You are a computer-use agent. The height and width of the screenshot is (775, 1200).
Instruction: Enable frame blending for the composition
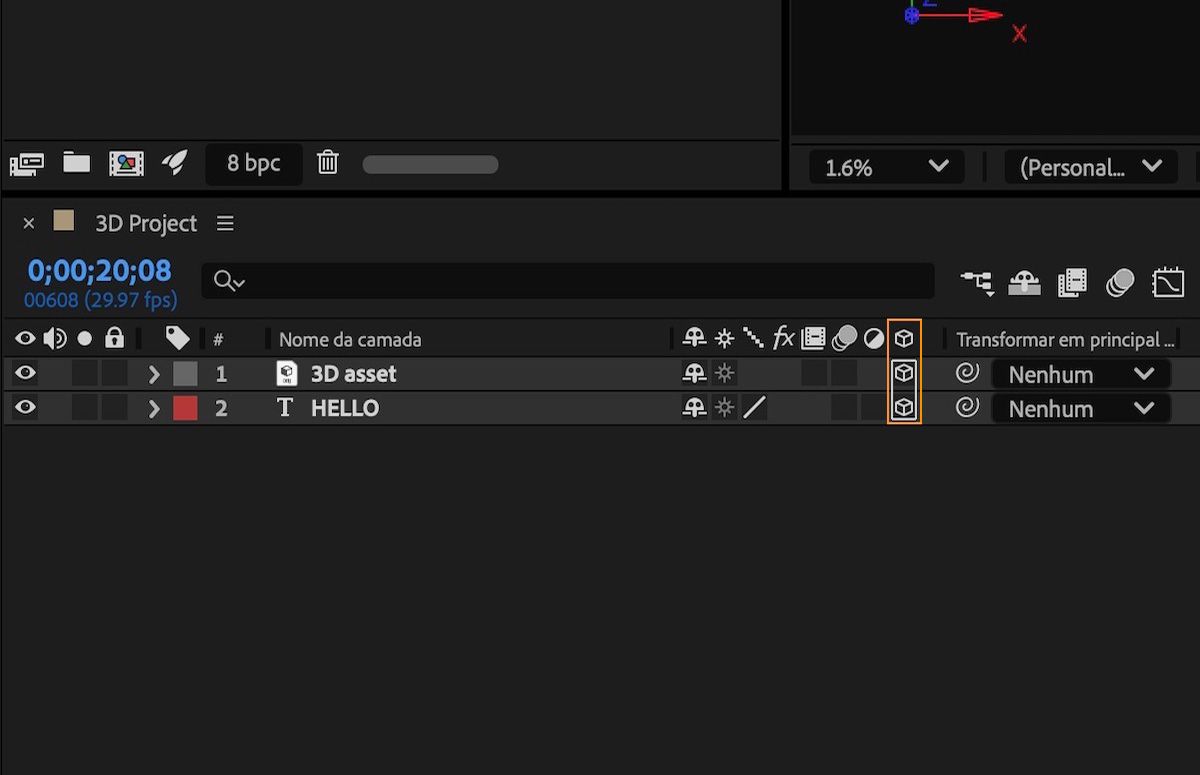tap(1072, 283)
